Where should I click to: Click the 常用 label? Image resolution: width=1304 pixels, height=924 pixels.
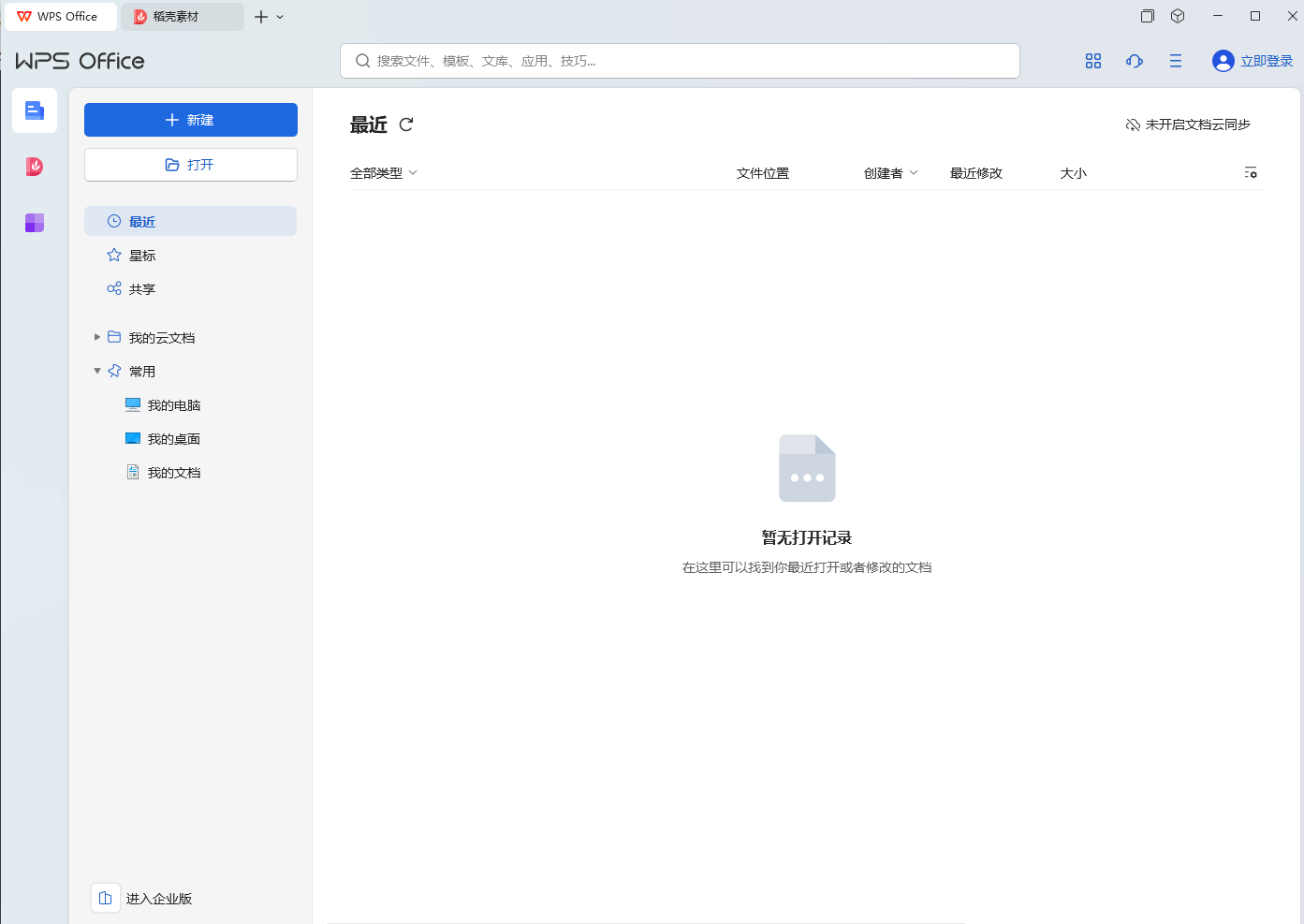click(x=142, y=371)
